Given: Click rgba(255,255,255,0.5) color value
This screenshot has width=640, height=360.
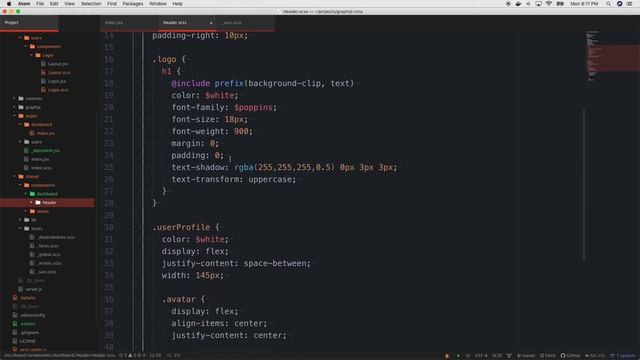Looking at the screenshot, I should (284, 167).
